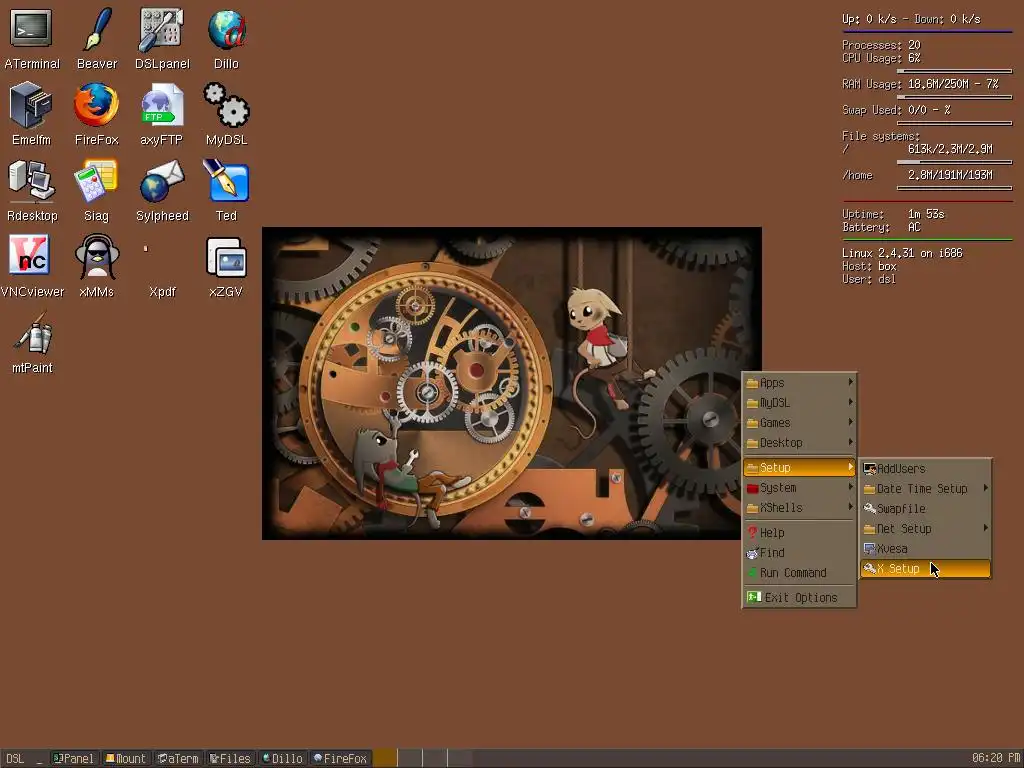Click the Panel taskbar button

tap(74, 758)
